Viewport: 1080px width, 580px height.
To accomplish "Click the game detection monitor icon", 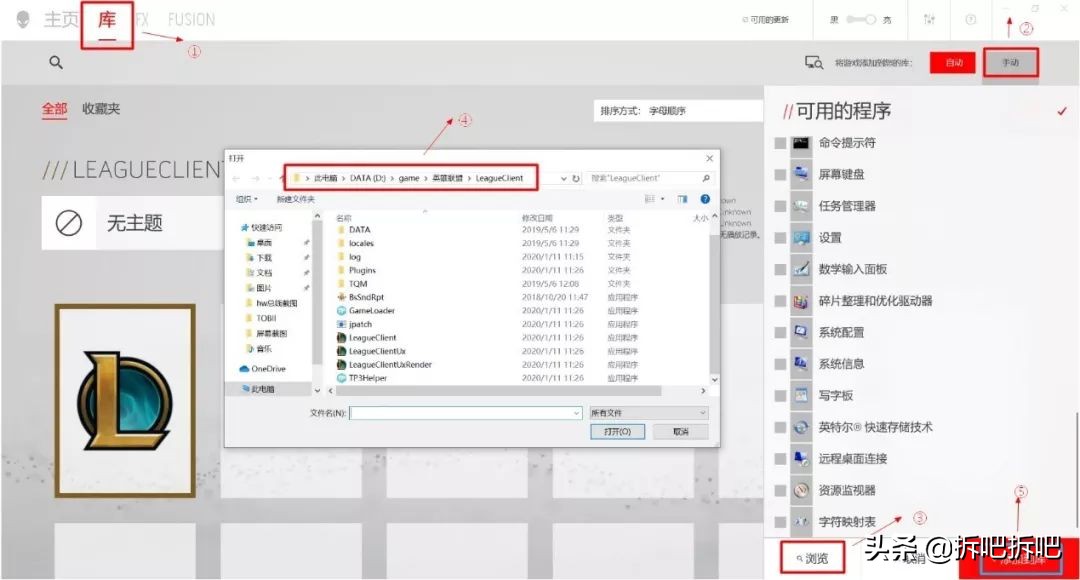I will pyautogui.click(x=815, y=62).
